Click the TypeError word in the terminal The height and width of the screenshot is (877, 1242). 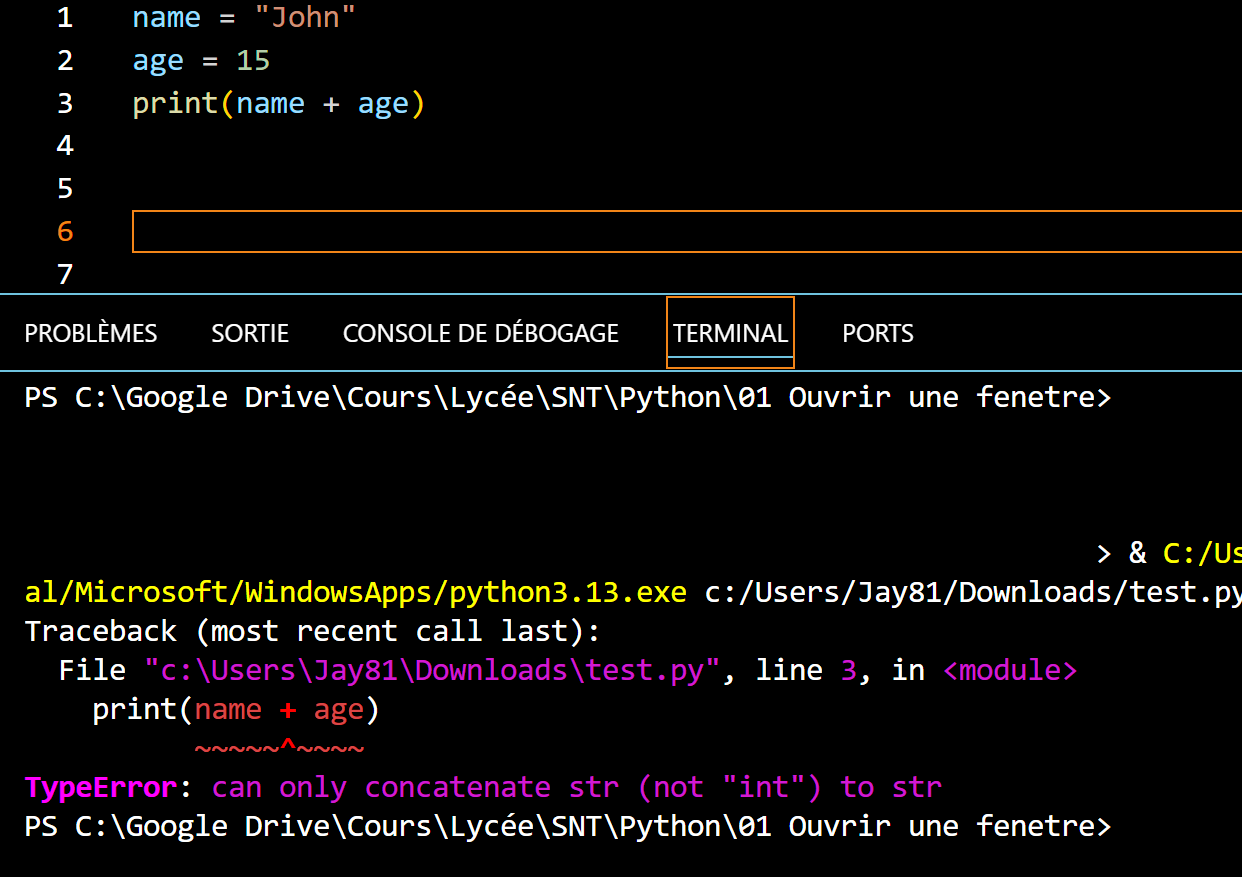pos(100,788)
